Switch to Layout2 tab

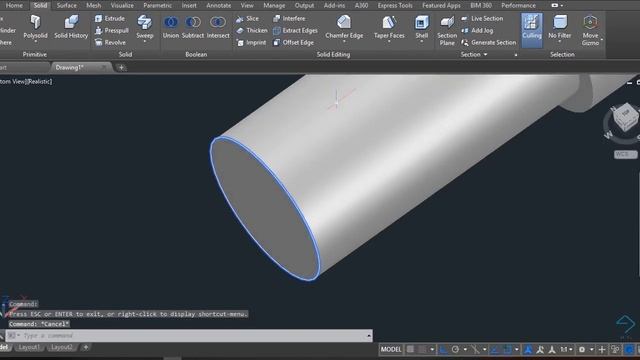[61, 347]
